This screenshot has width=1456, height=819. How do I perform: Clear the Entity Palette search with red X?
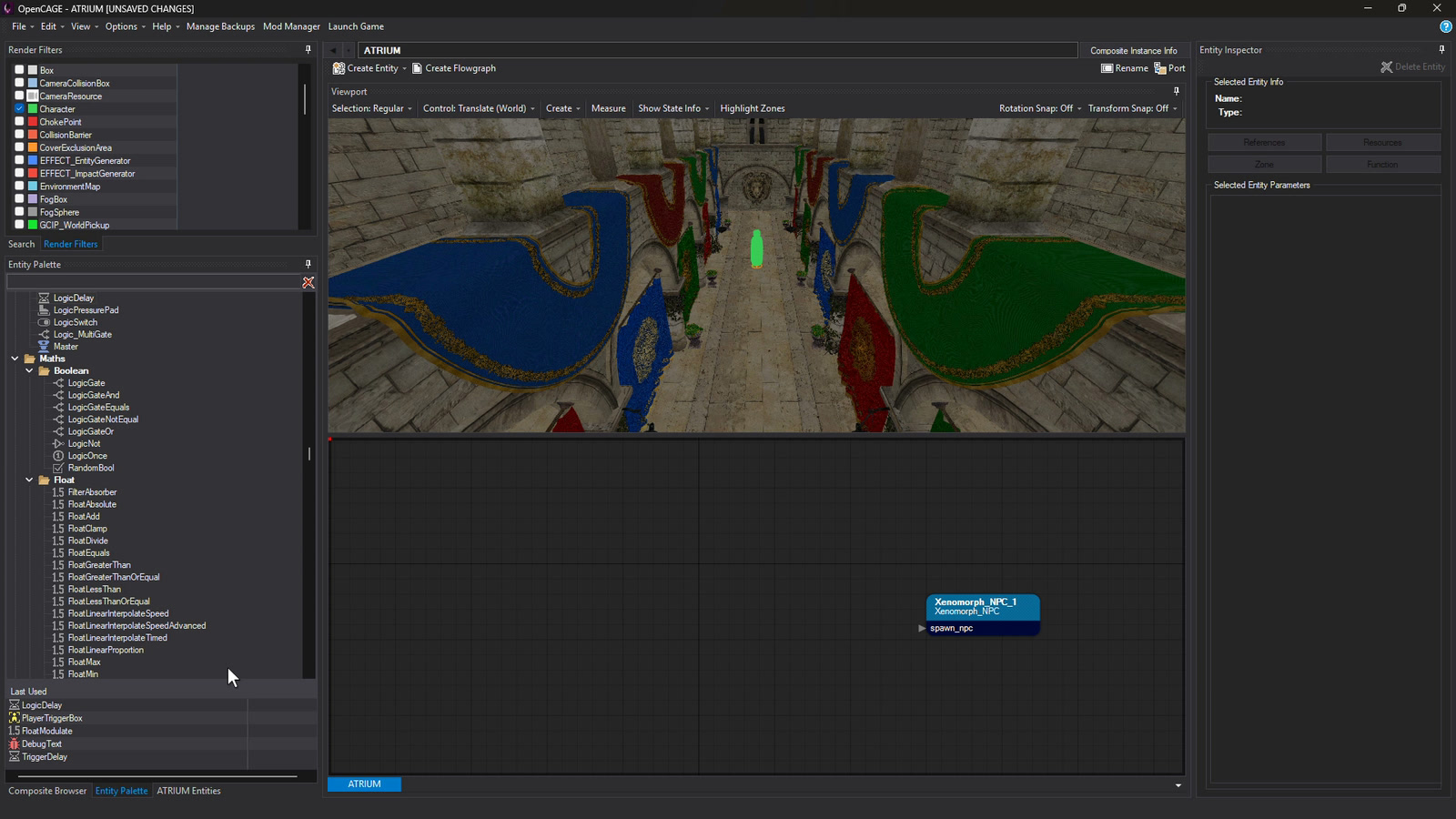308,283
